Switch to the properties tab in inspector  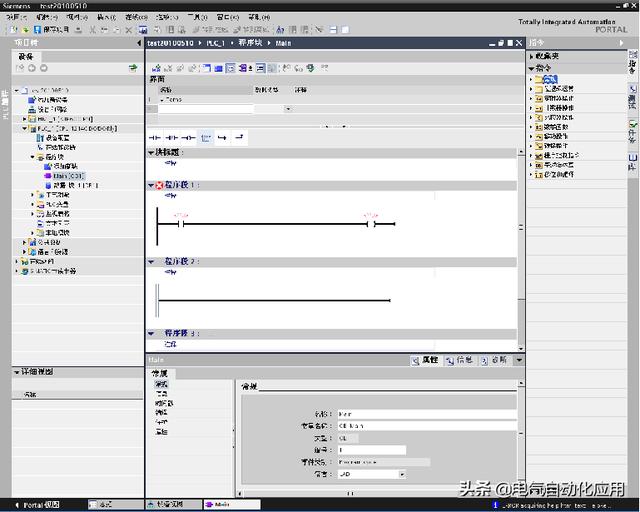click(x=426, y=360)
